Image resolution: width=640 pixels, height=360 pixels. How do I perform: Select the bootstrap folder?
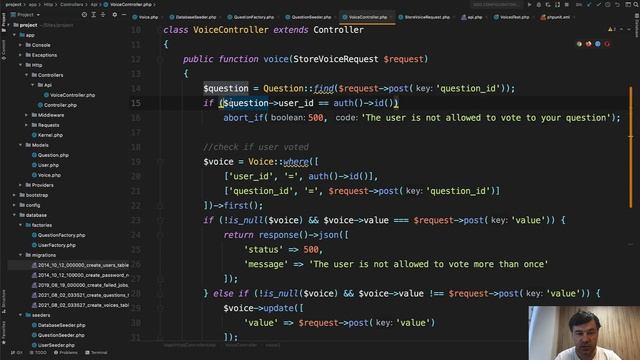(33, 195)
